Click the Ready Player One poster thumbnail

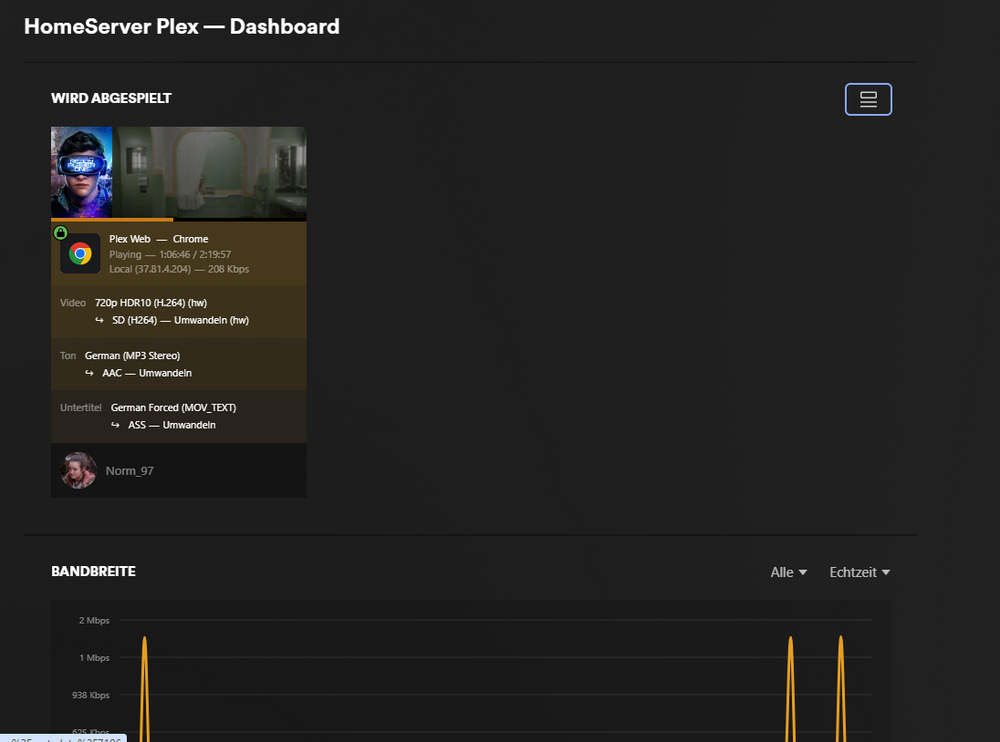82,172
